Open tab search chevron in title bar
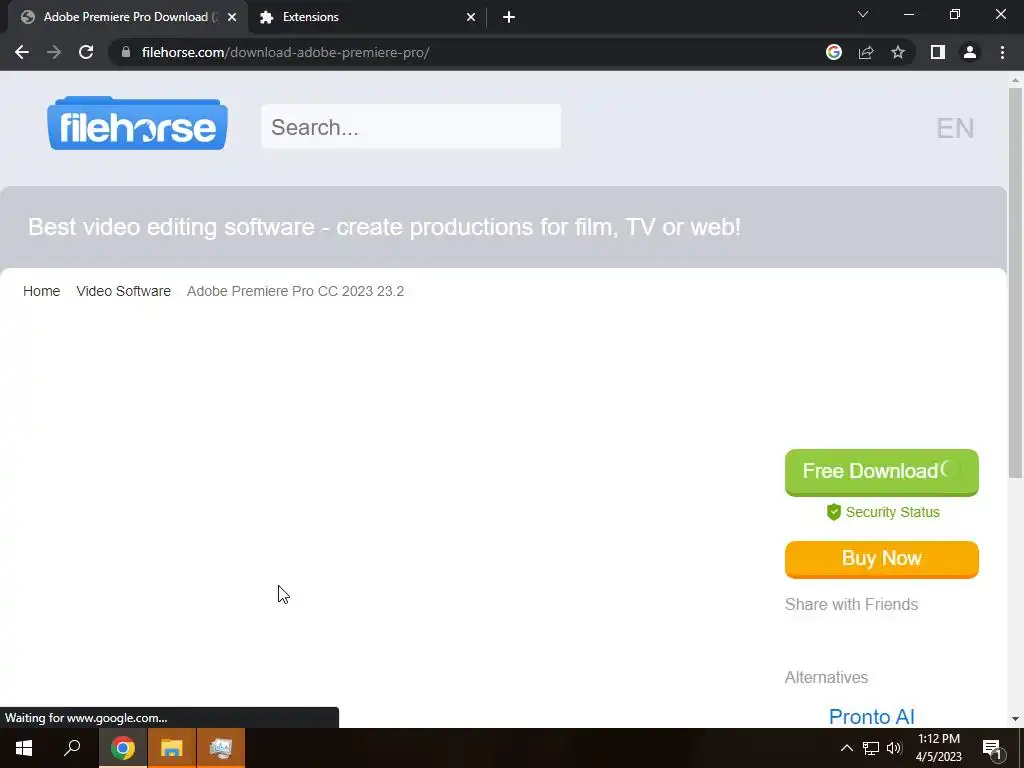Viewport: 1024px width, 768px height. coord(863,14)
